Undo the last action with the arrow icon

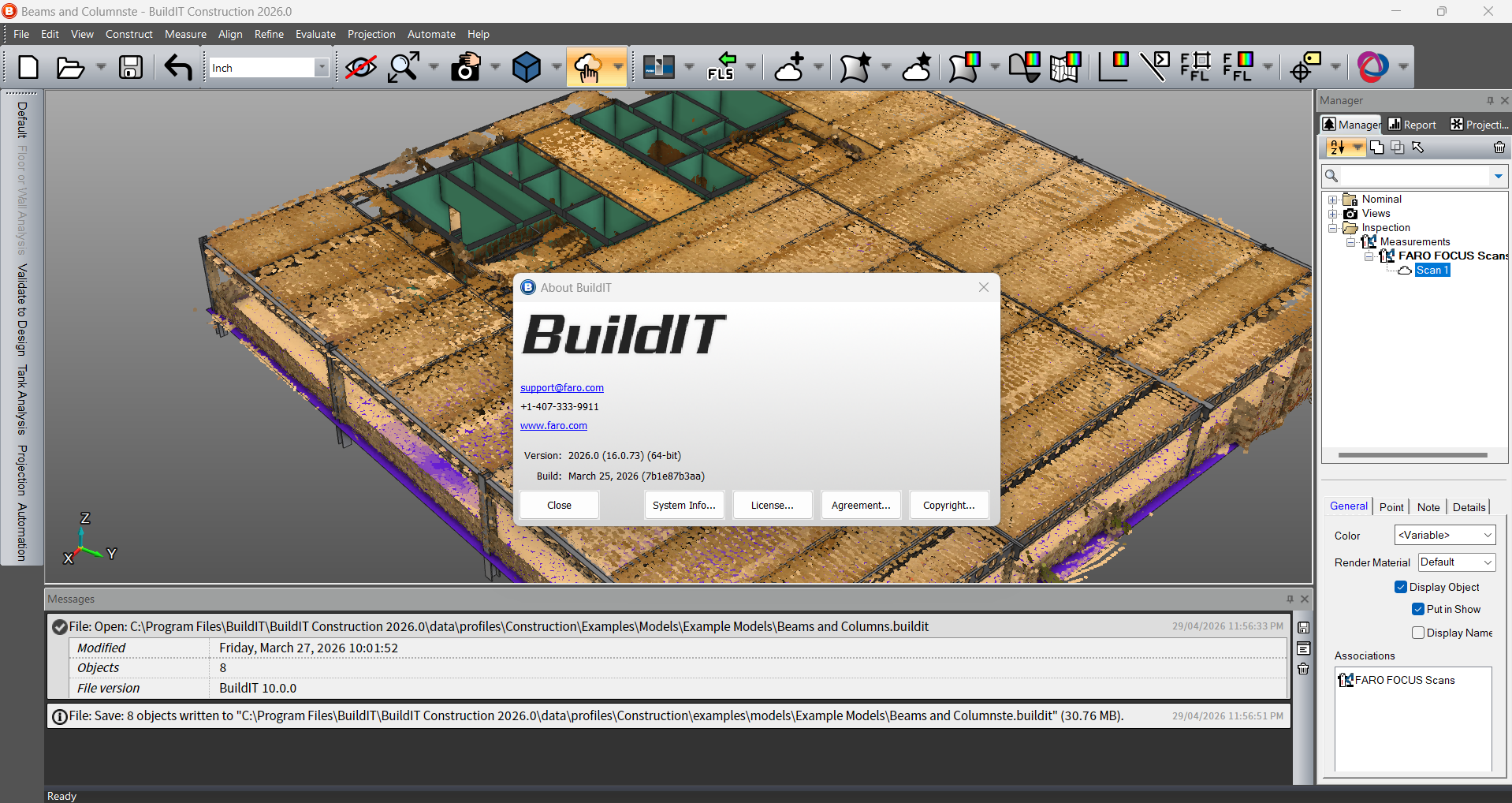178,68
